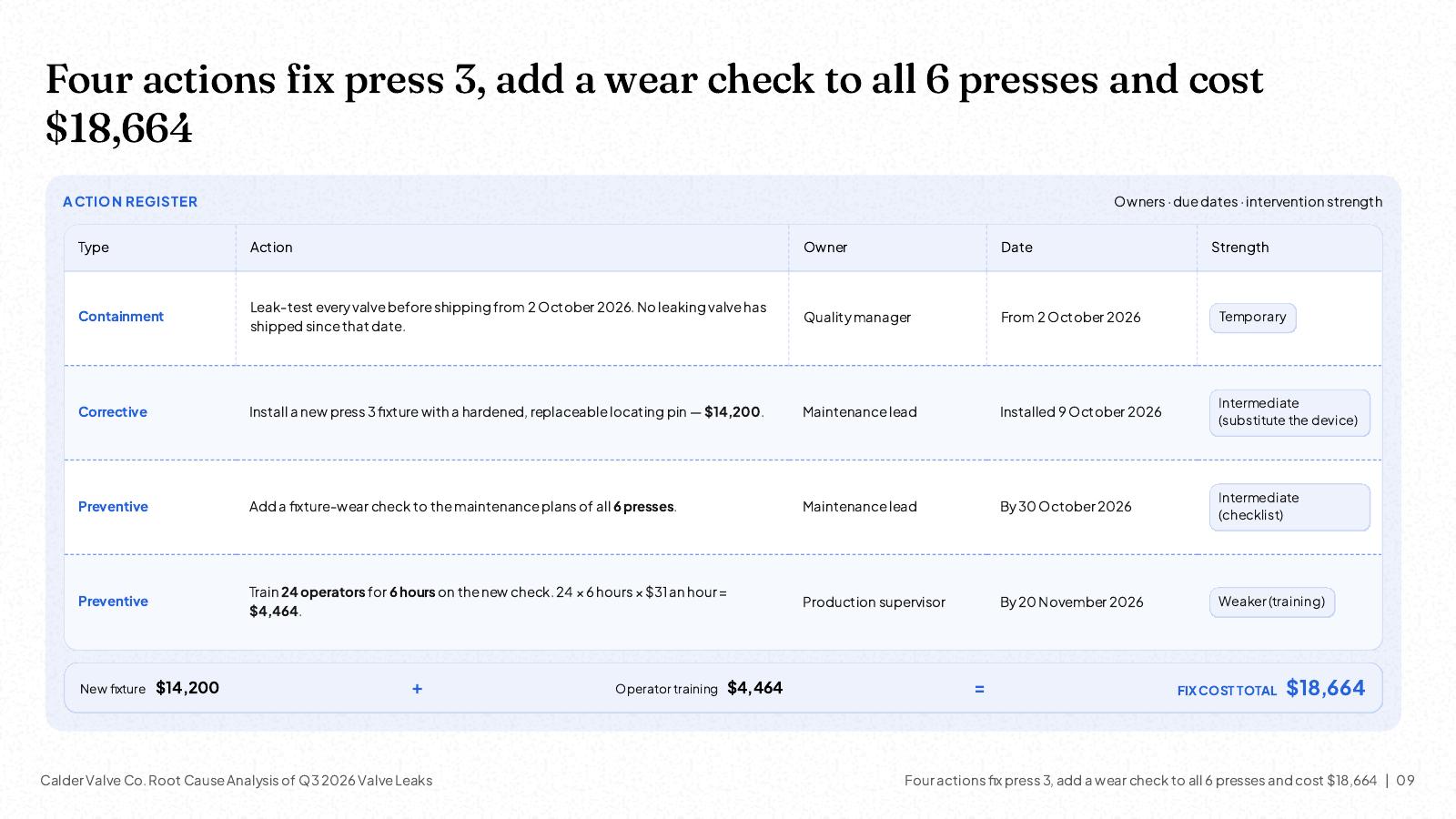This screenshot has width=1456, height=819.
Task: Click the Preventive label in the operator training row
Action: point(113,602)
